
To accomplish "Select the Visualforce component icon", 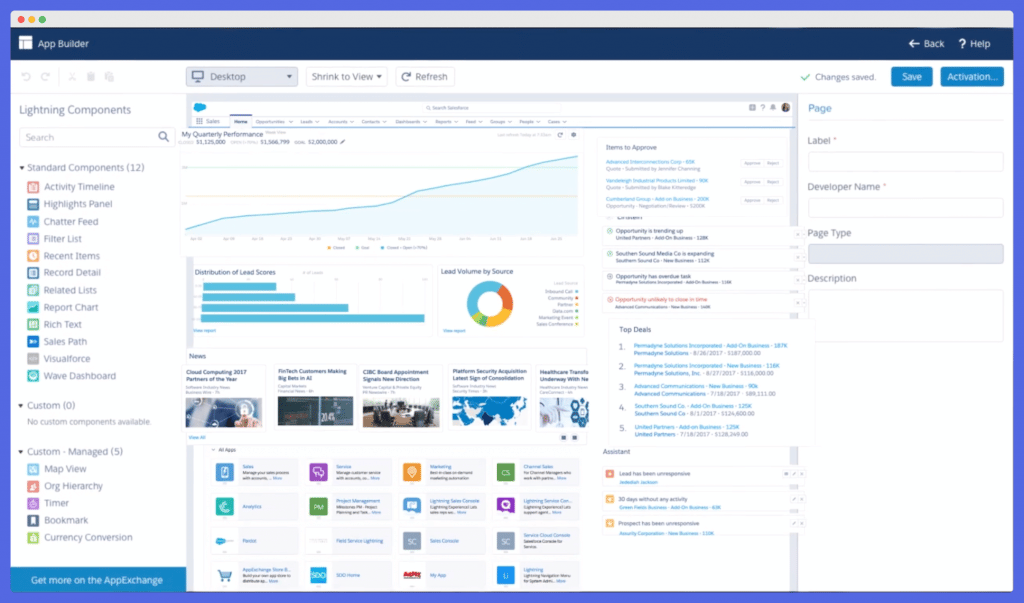I will 33,359.
